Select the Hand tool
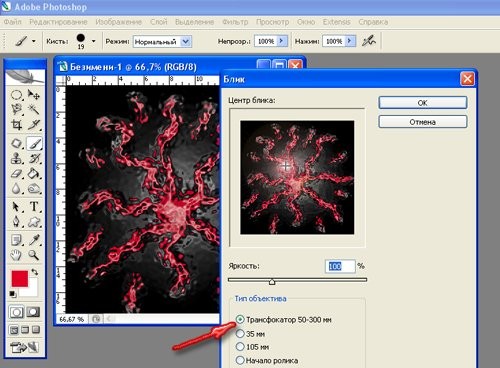500x368 pixels. [x=17, y=255]
